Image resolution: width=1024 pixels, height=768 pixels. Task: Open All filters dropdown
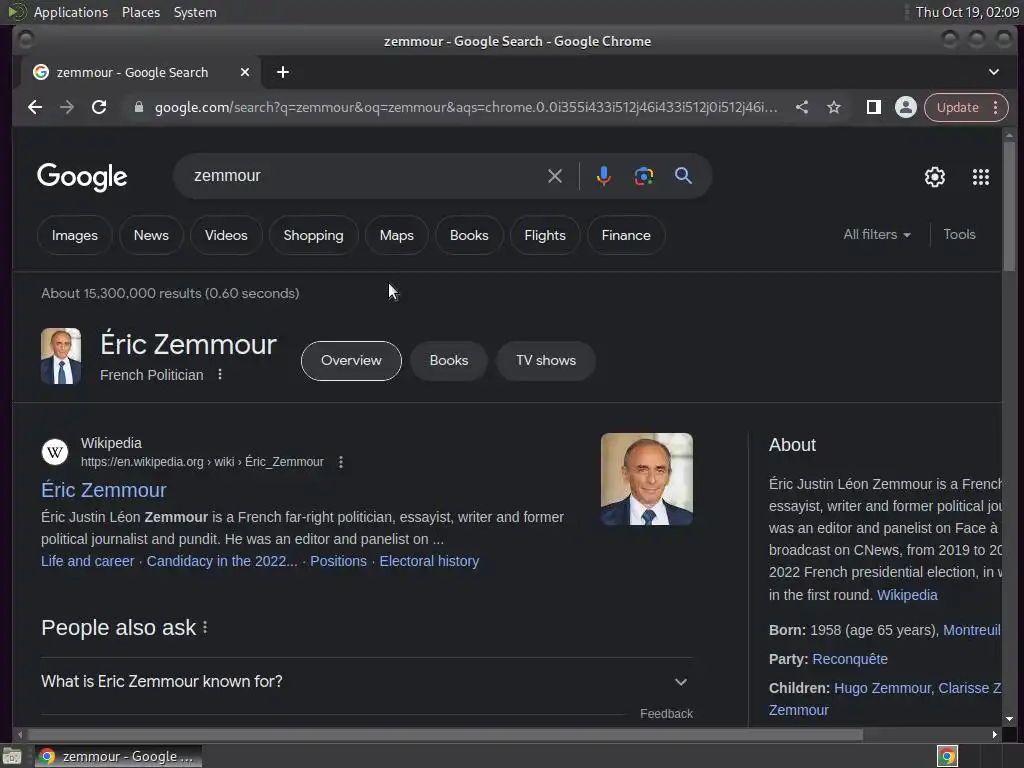coord(876,234)
